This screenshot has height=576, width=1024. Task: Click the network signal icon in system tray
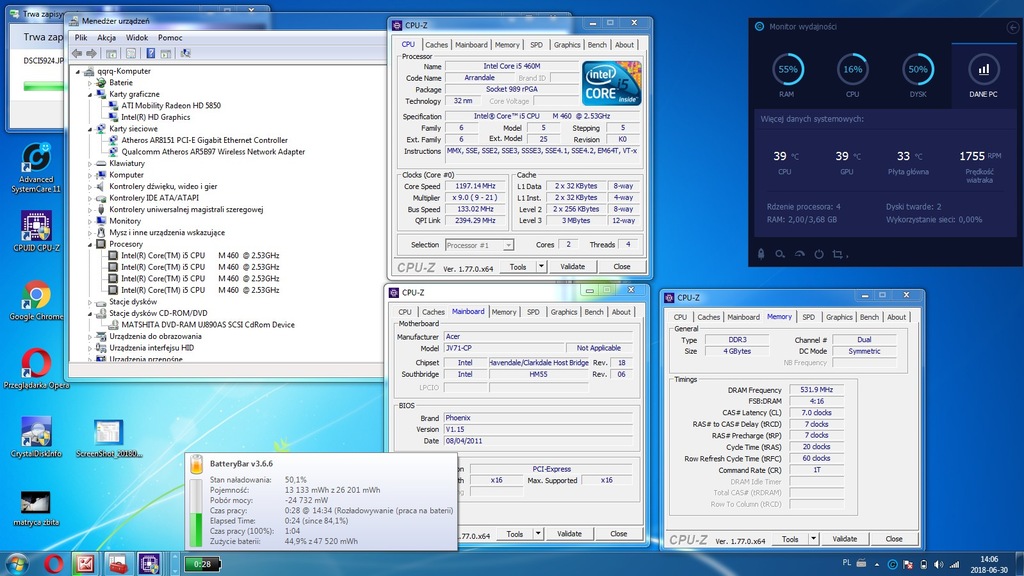coord(954,564)
